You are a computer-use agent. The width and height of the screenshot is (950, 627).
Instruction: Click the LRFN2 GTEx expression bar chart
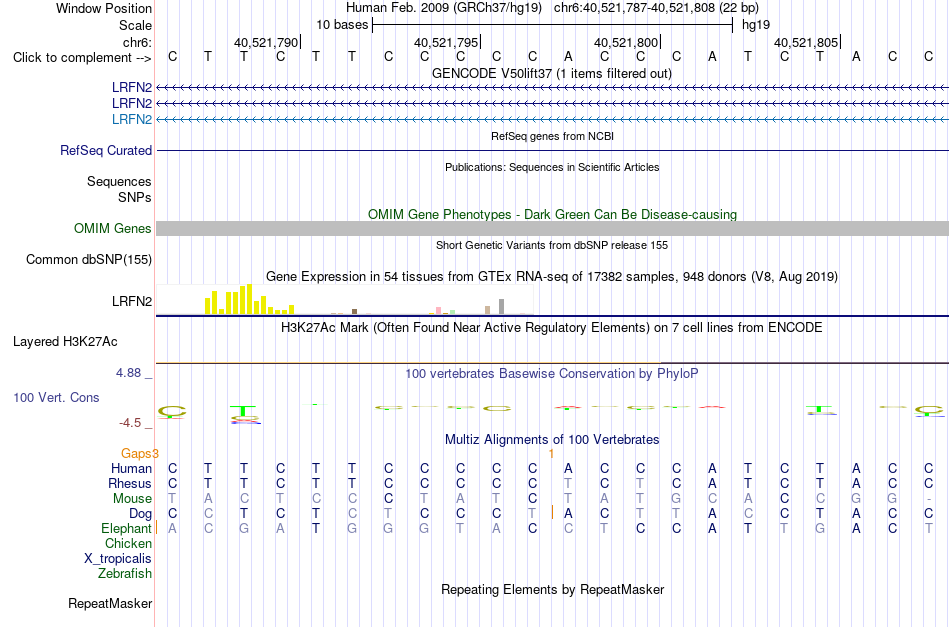click(x=345, y=300)
